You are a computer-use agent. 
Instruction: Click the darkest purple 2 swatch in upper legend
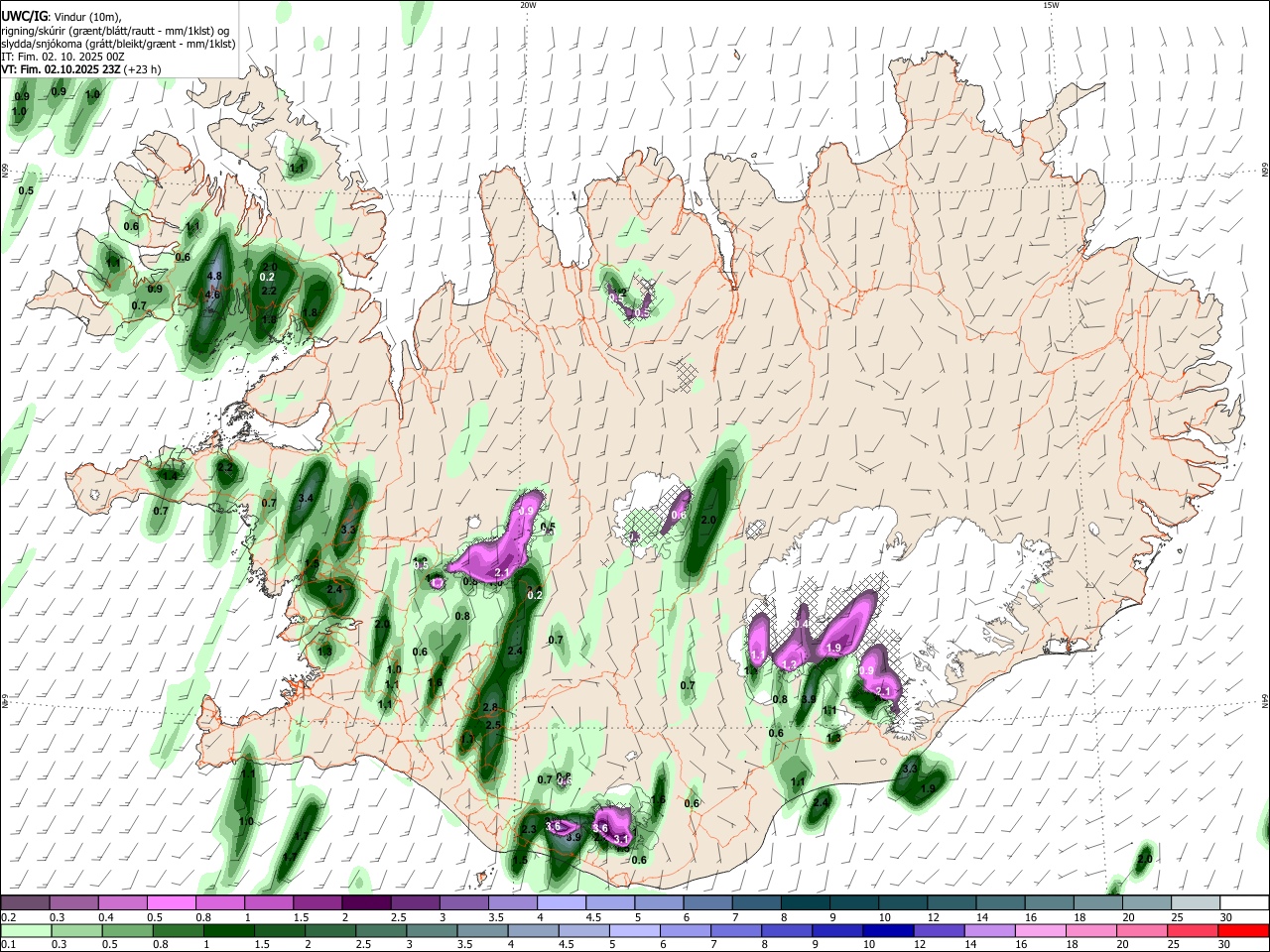pyautogui.click(x=365, y=902)
